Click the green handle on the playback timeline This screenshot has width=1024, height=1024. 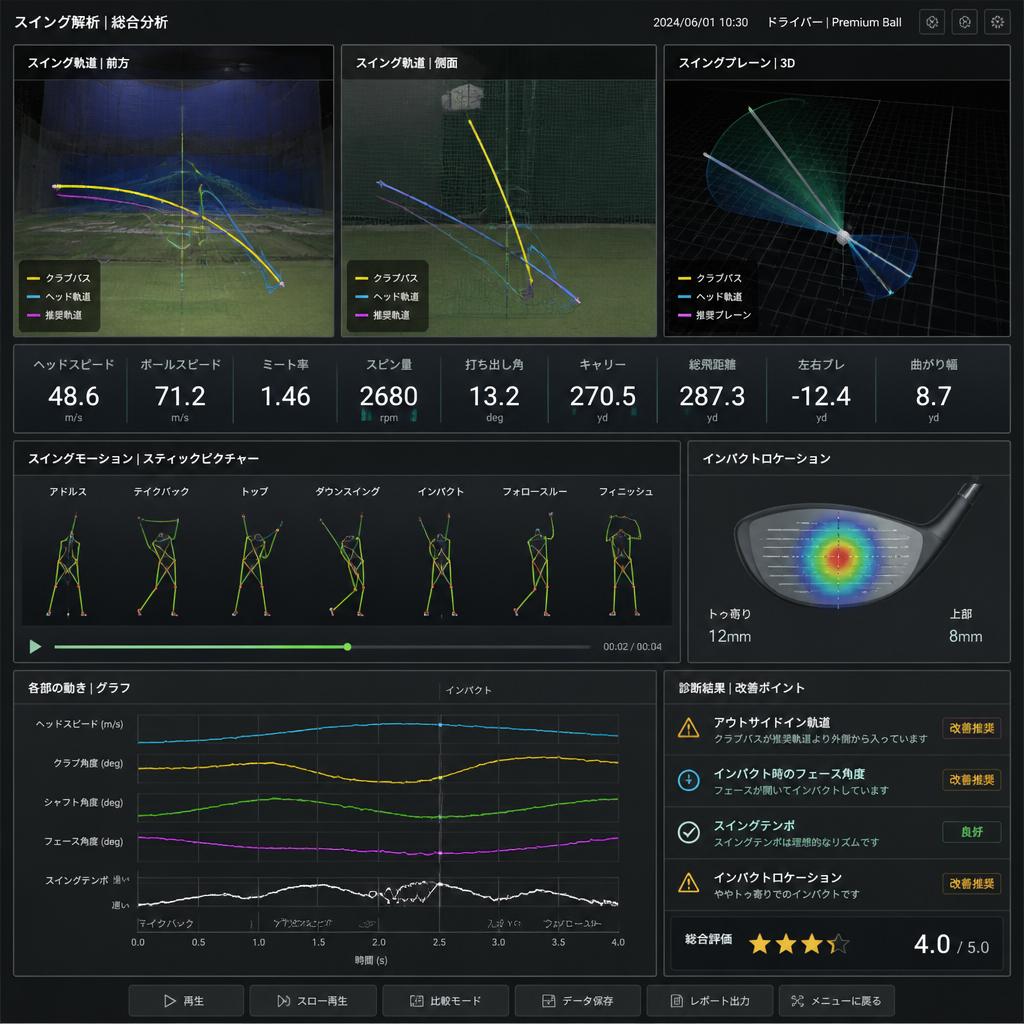click(347, 647)
